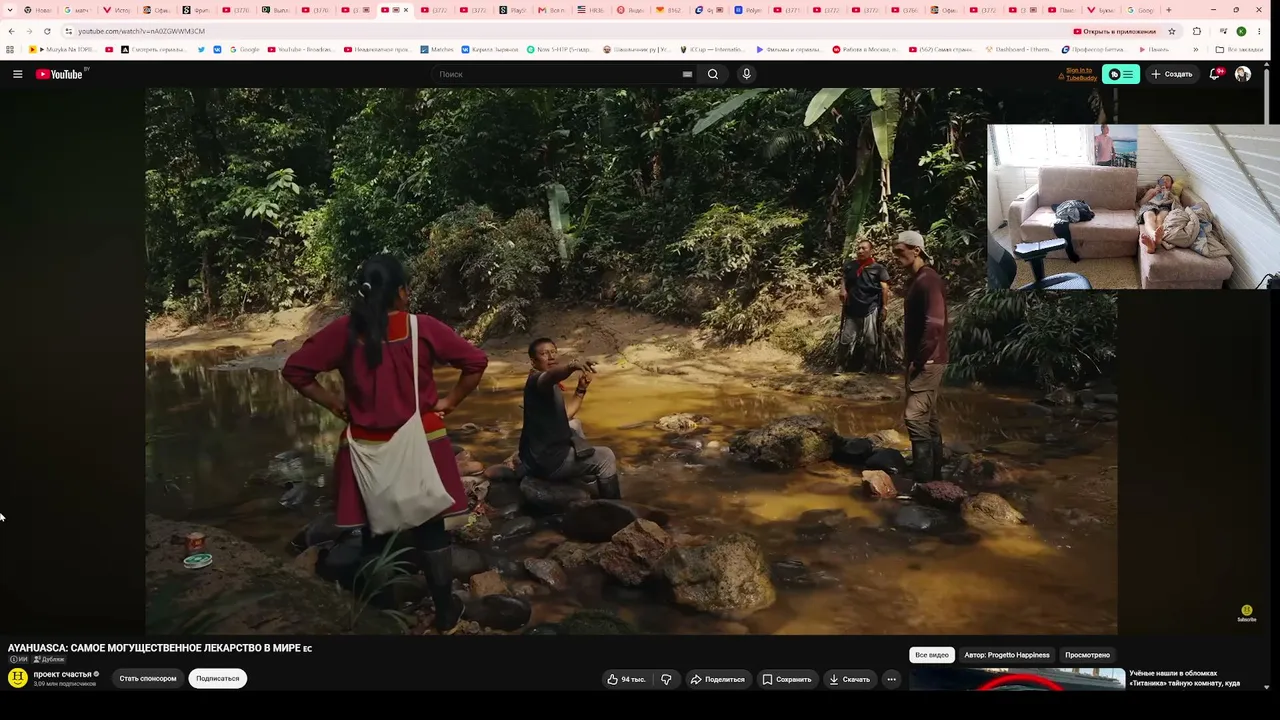
Task: Go back to the previous page
Action: tap(11, 31)
